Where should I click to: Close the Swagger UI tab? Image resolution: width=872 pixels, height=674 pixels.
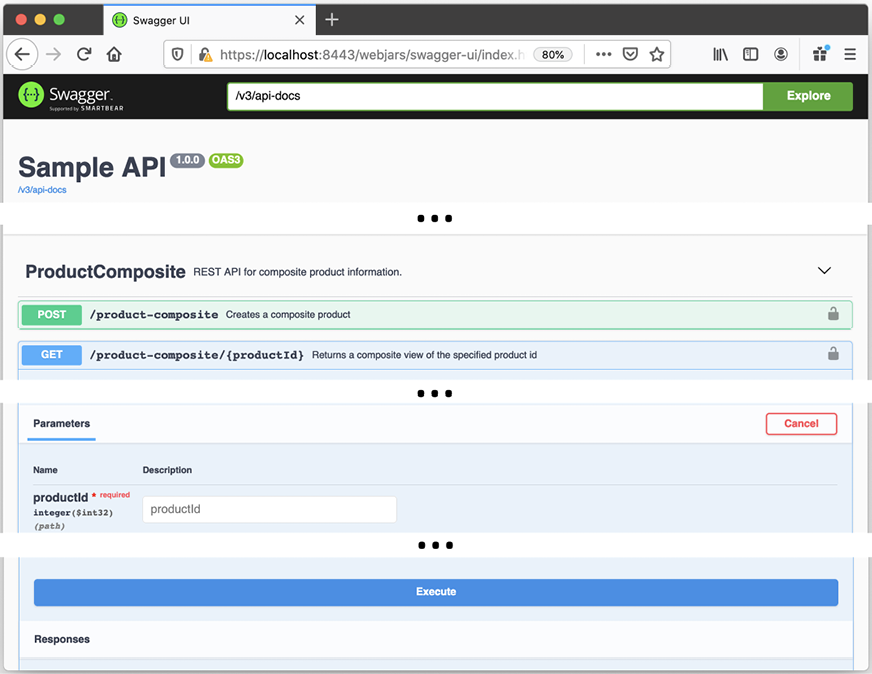point(299,20)
